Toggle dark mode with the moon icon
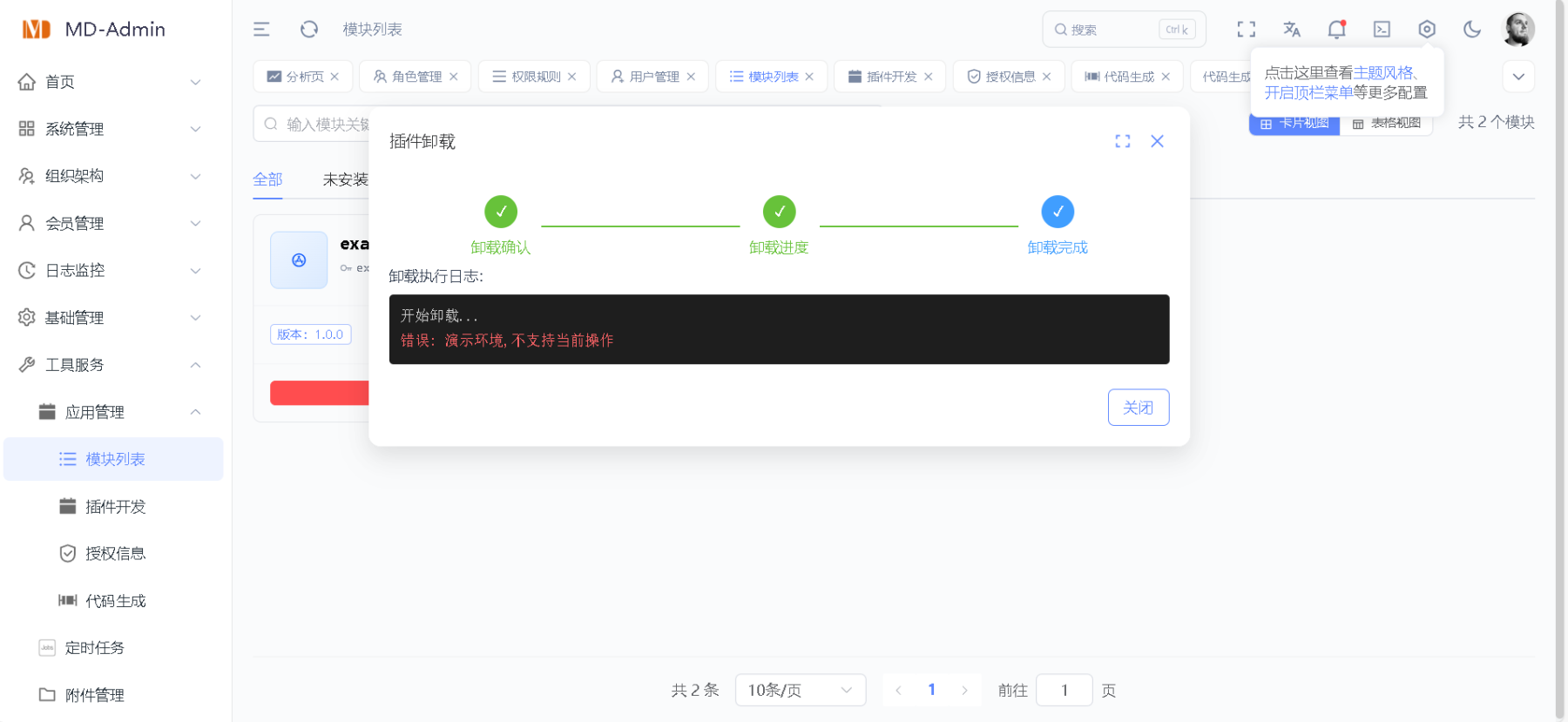The image size is (1568, 722). [x=1472, y=30]
